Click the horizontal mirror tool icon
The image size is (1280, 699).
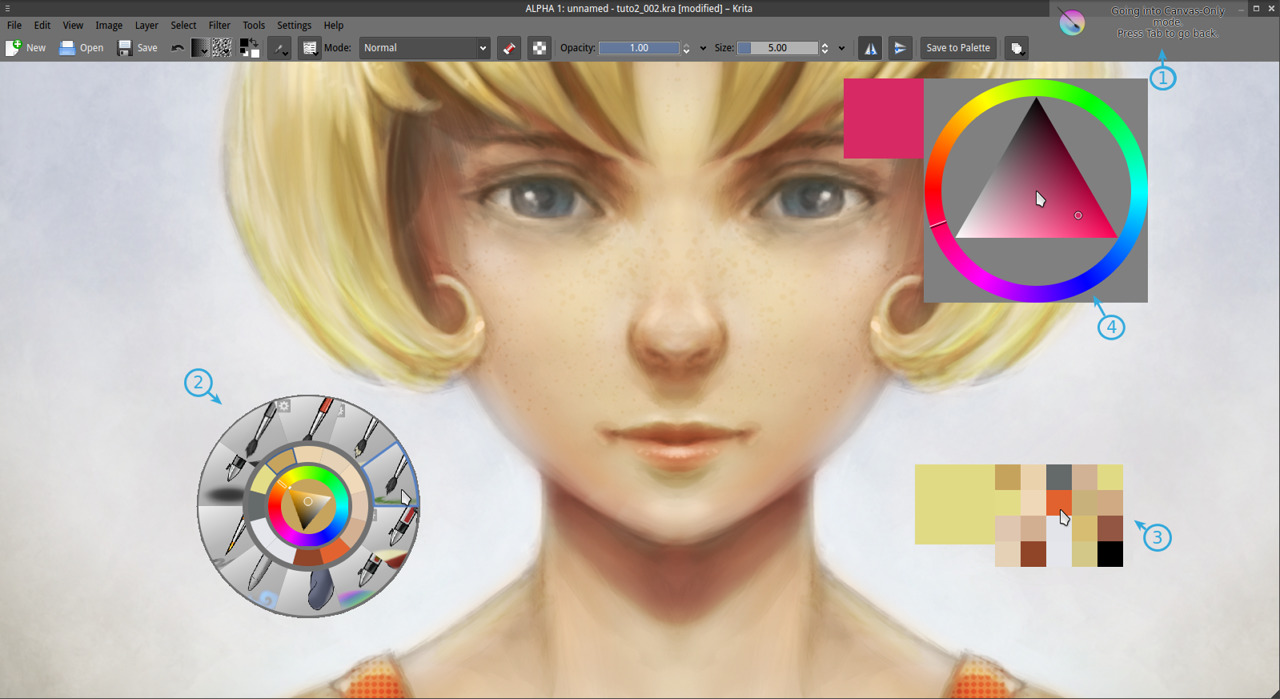[x=870, y=48]
